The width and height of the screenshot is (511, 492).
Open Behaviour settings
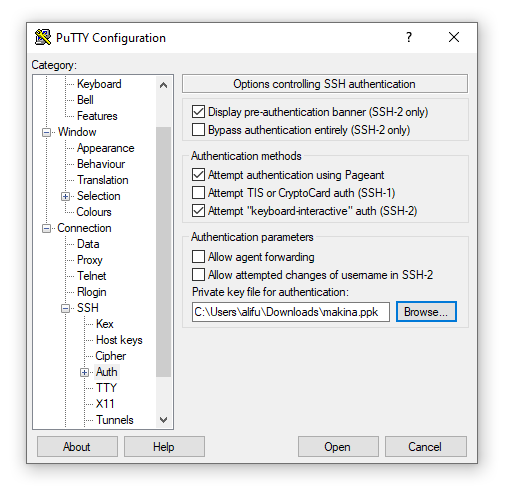pyautogui.click(x=101, y=164)
